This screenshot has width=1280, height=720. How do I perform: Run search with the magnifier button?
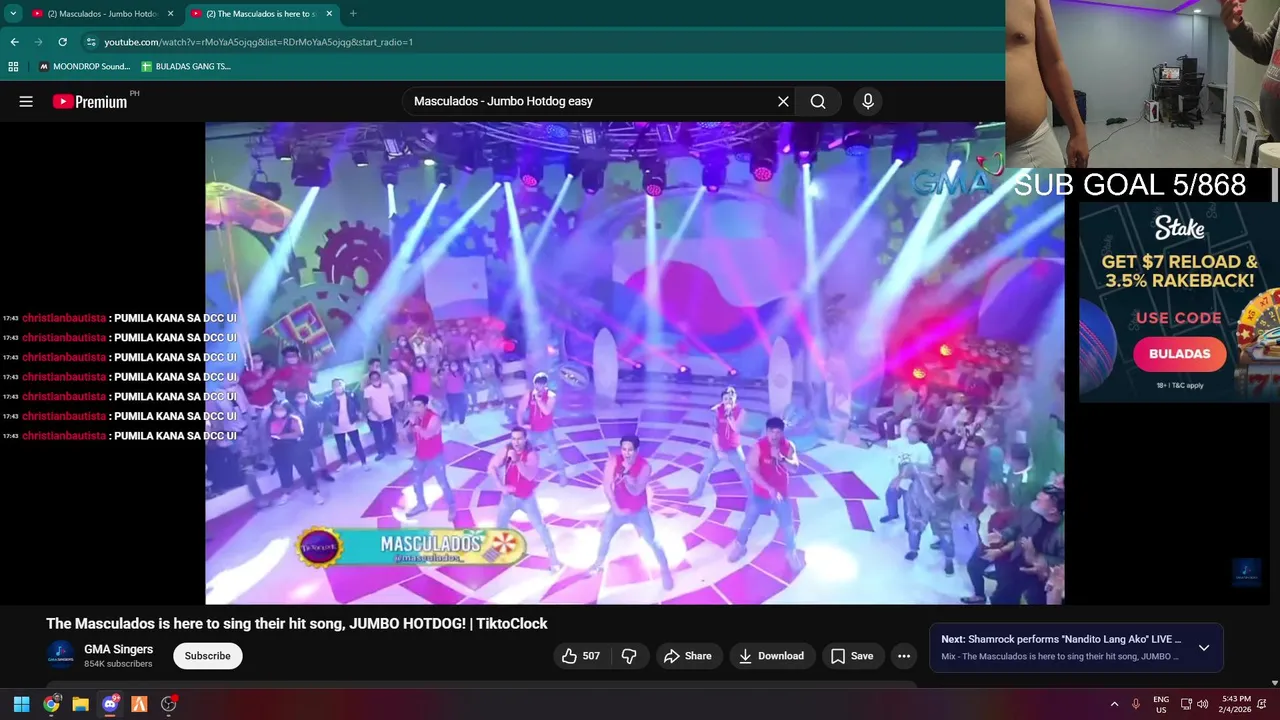coord(818,101)
